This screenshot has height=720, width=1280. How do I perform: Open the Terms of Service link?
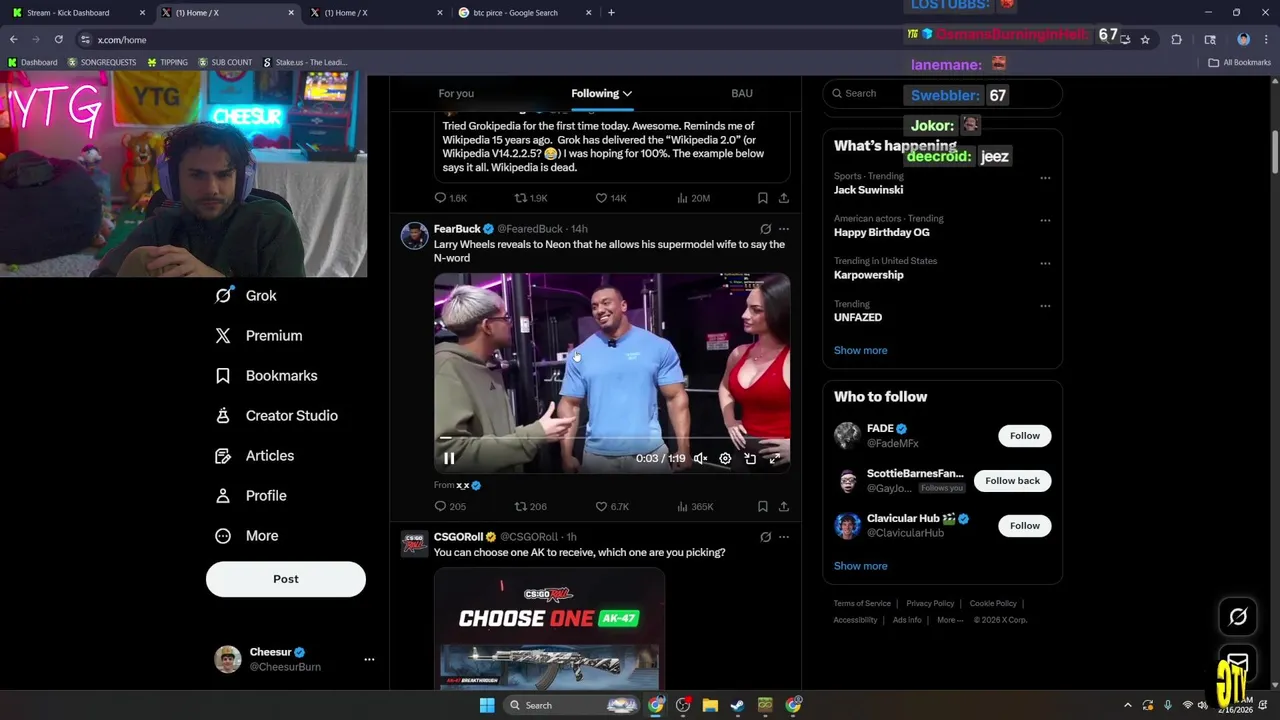(x=862, y=603)
